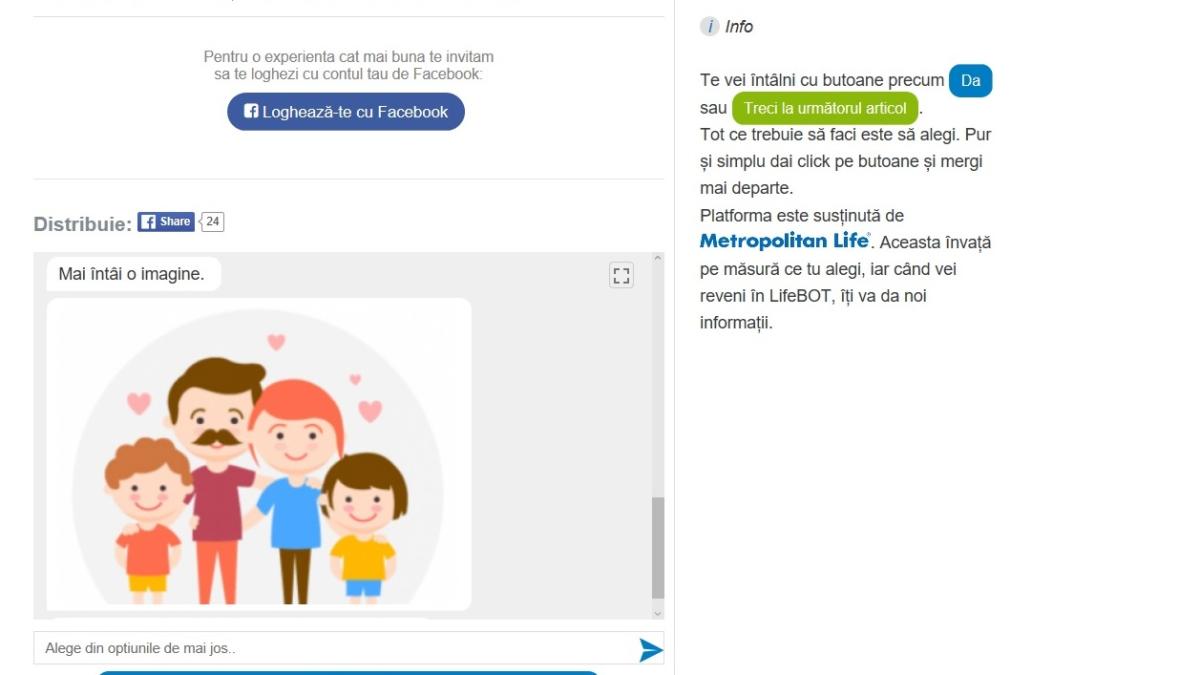Send the message with the paper plane icon
Image resolution: width=1200 pixels, height=675 pixels.
[650, 650]
